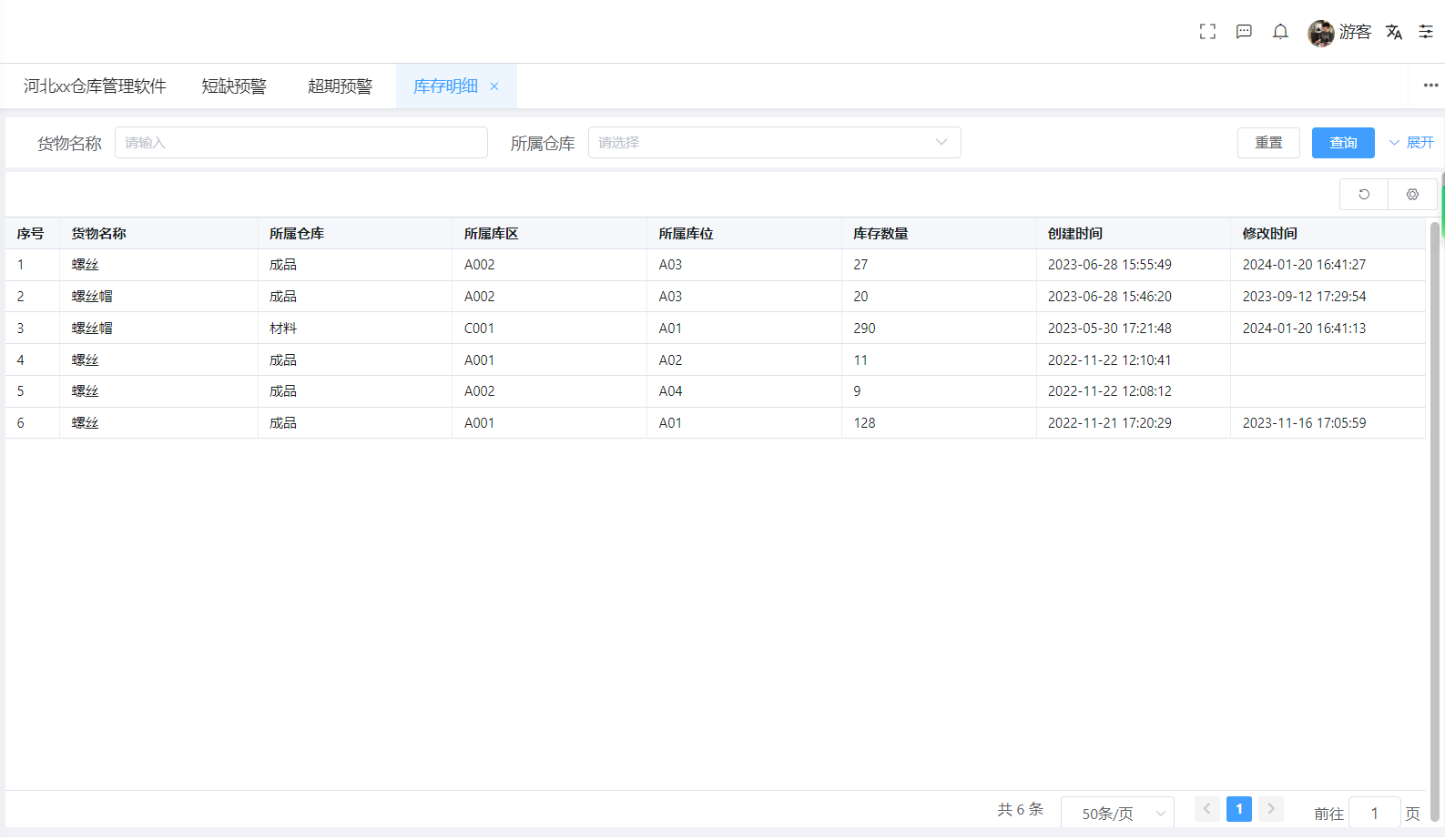Switch to 超期预警 tab
Viewport: 1445px width, 840px height.
(x=340, y=86)
